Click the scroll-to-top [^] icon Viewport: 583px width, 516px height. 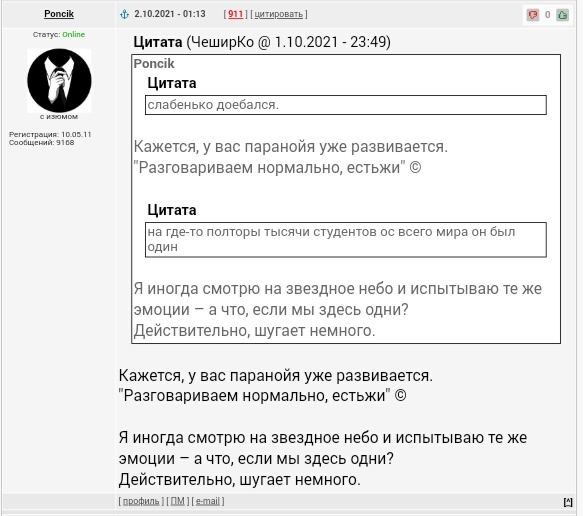click(x=568, y=502)
